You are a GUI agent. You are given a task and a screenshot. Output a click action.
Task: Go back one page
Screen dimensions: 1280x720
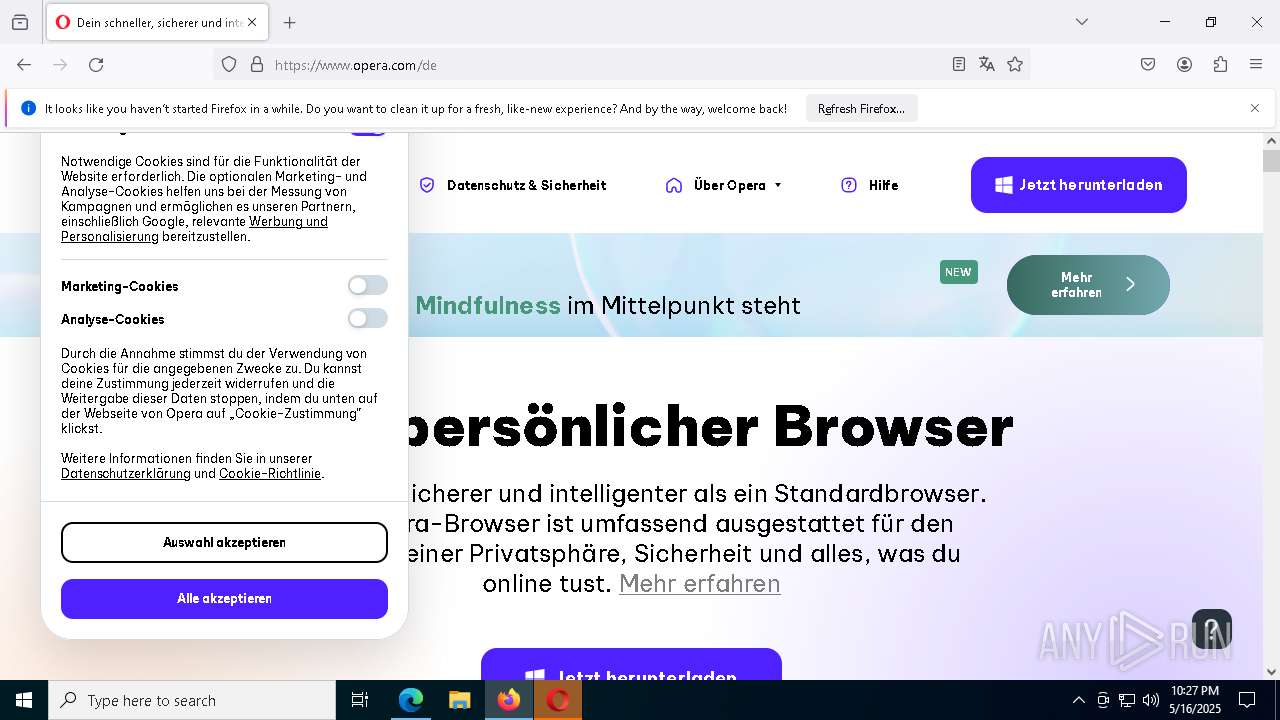(24, 64)
